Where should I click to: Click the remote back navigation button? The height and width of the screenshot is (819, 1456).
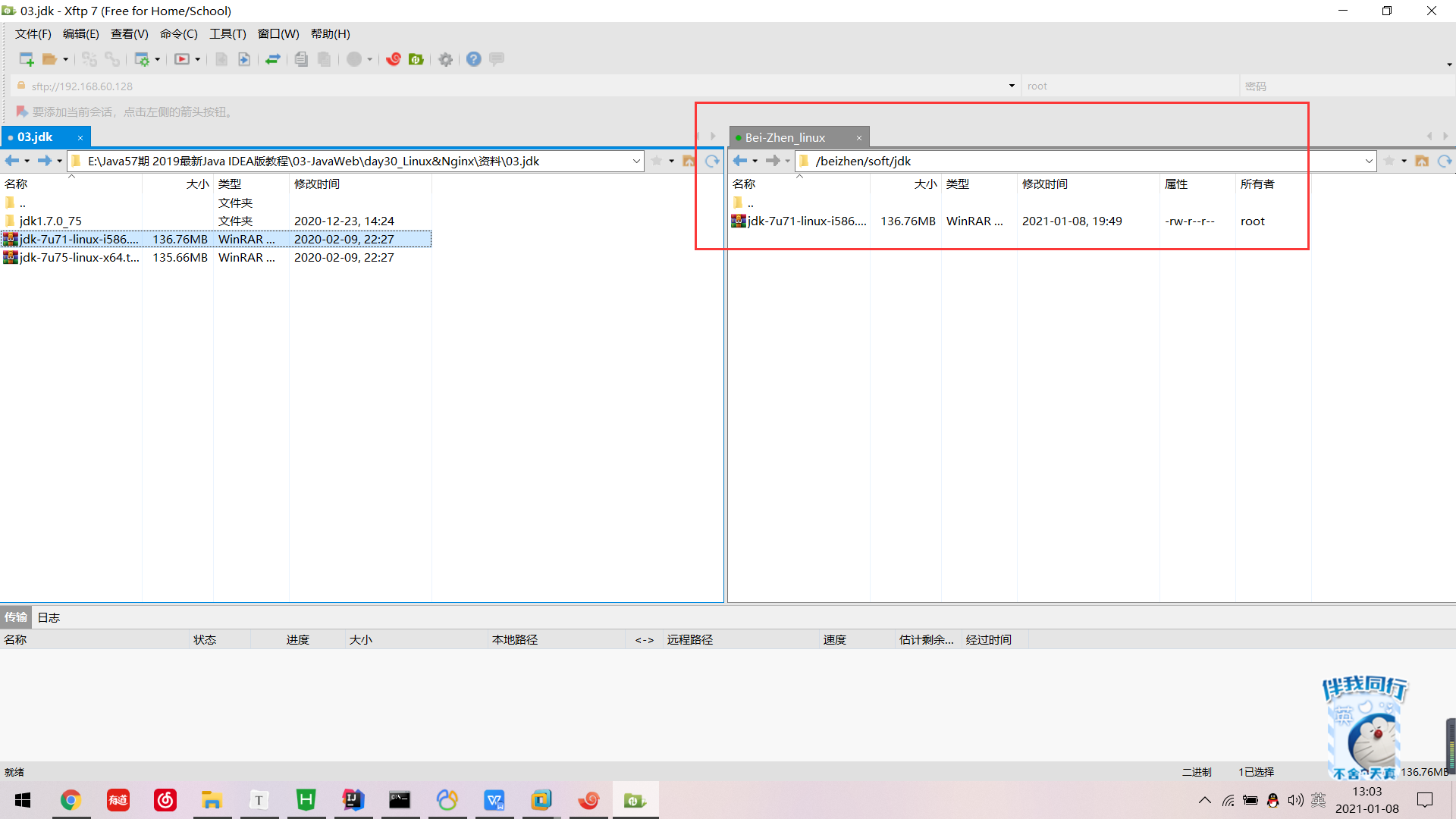coord(740,161)
